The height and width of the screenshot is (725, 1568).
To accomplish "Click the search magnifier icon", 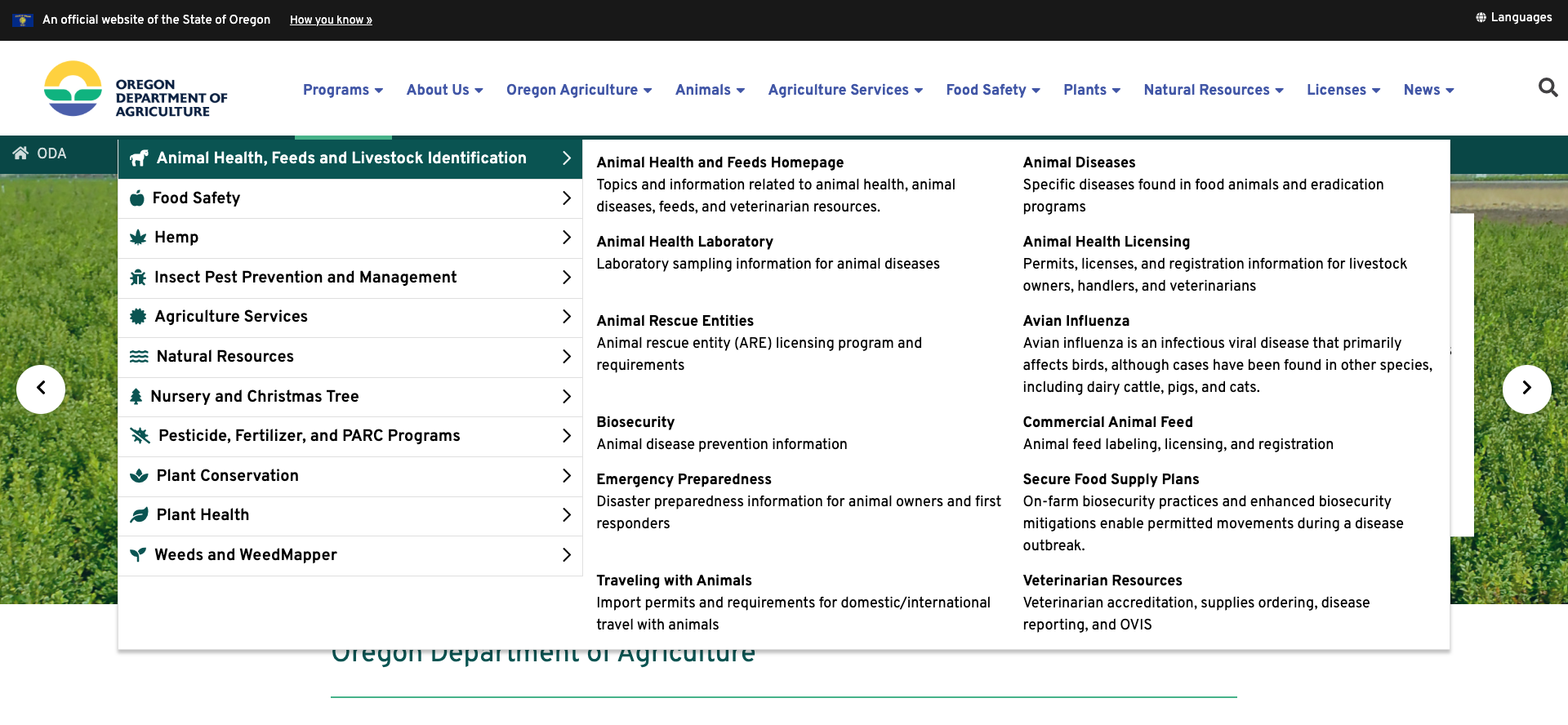I will 1548,87.
